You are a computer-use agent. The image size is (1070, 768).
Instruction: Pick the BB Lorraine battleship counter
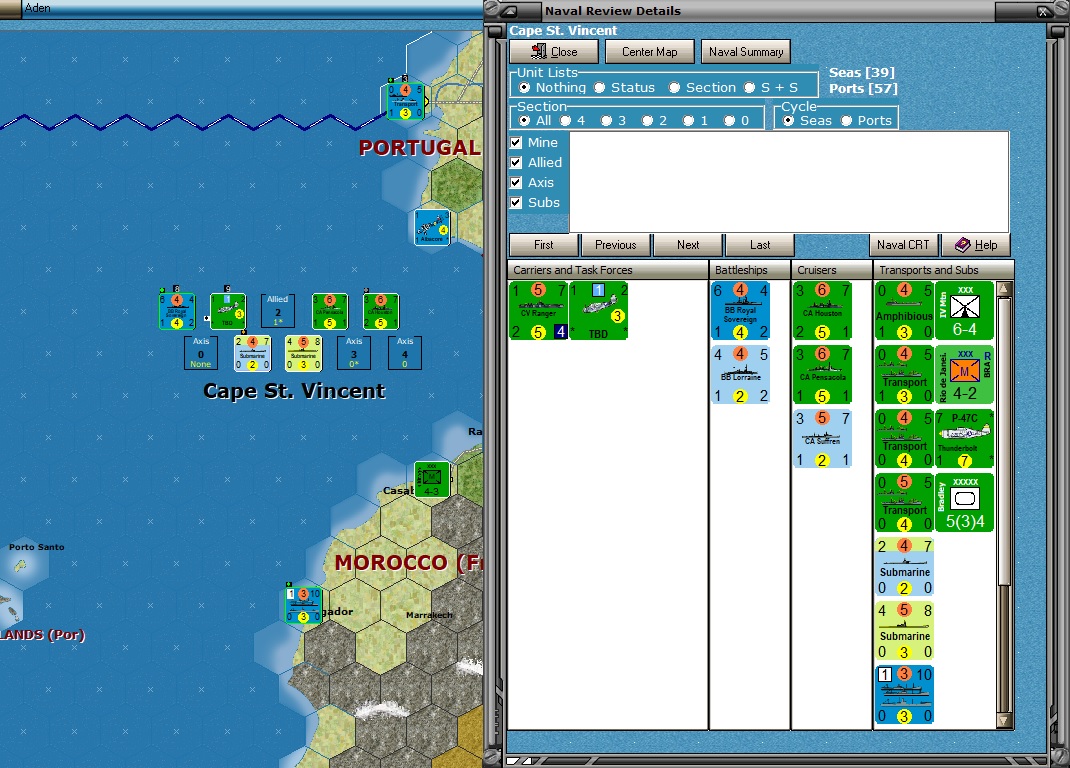[740, 375]
